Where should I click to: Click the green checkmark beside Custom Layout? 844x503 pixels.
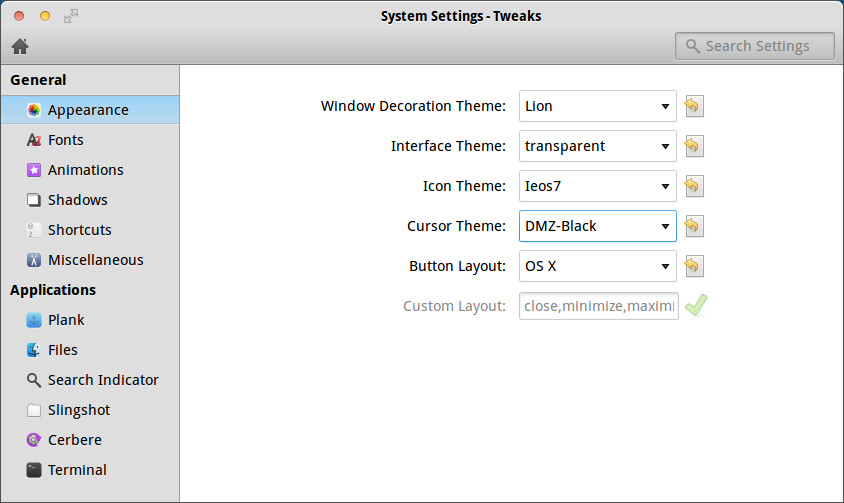click(695, 306)
